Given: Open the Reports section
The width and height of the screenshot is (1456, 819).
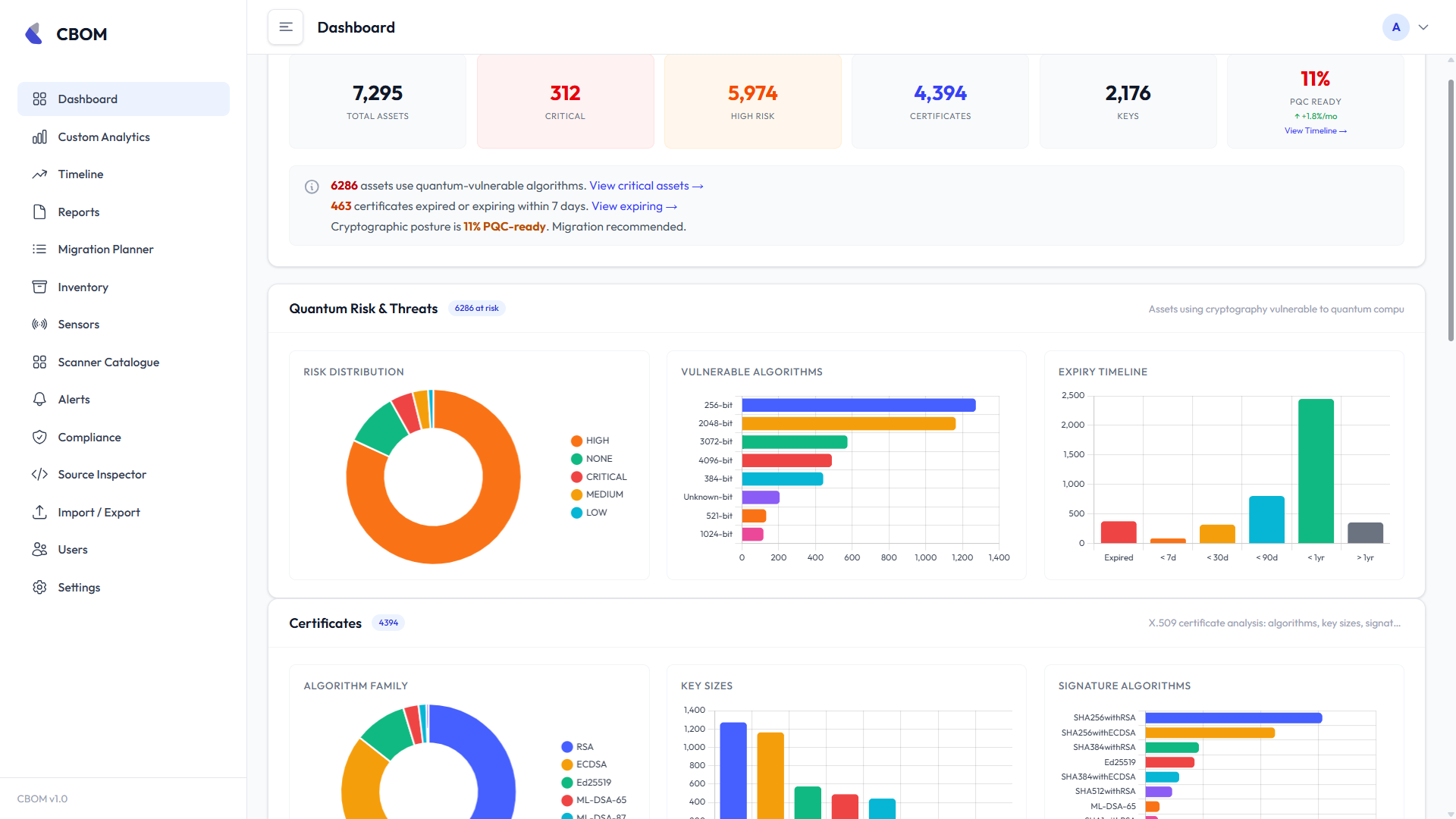Looking at the screenshot, I should pos(124,212).
